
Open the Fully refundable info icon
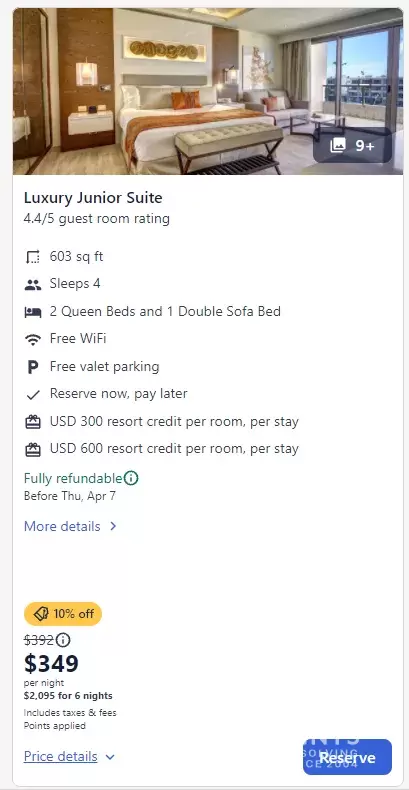point(131,478)
